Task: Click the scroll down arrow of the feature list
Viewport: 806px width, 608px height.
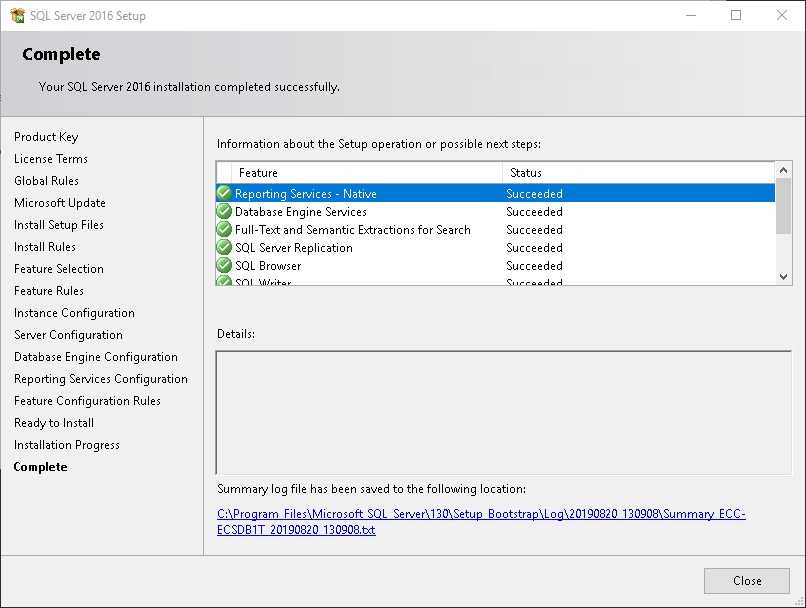Action: pos(783,277)
